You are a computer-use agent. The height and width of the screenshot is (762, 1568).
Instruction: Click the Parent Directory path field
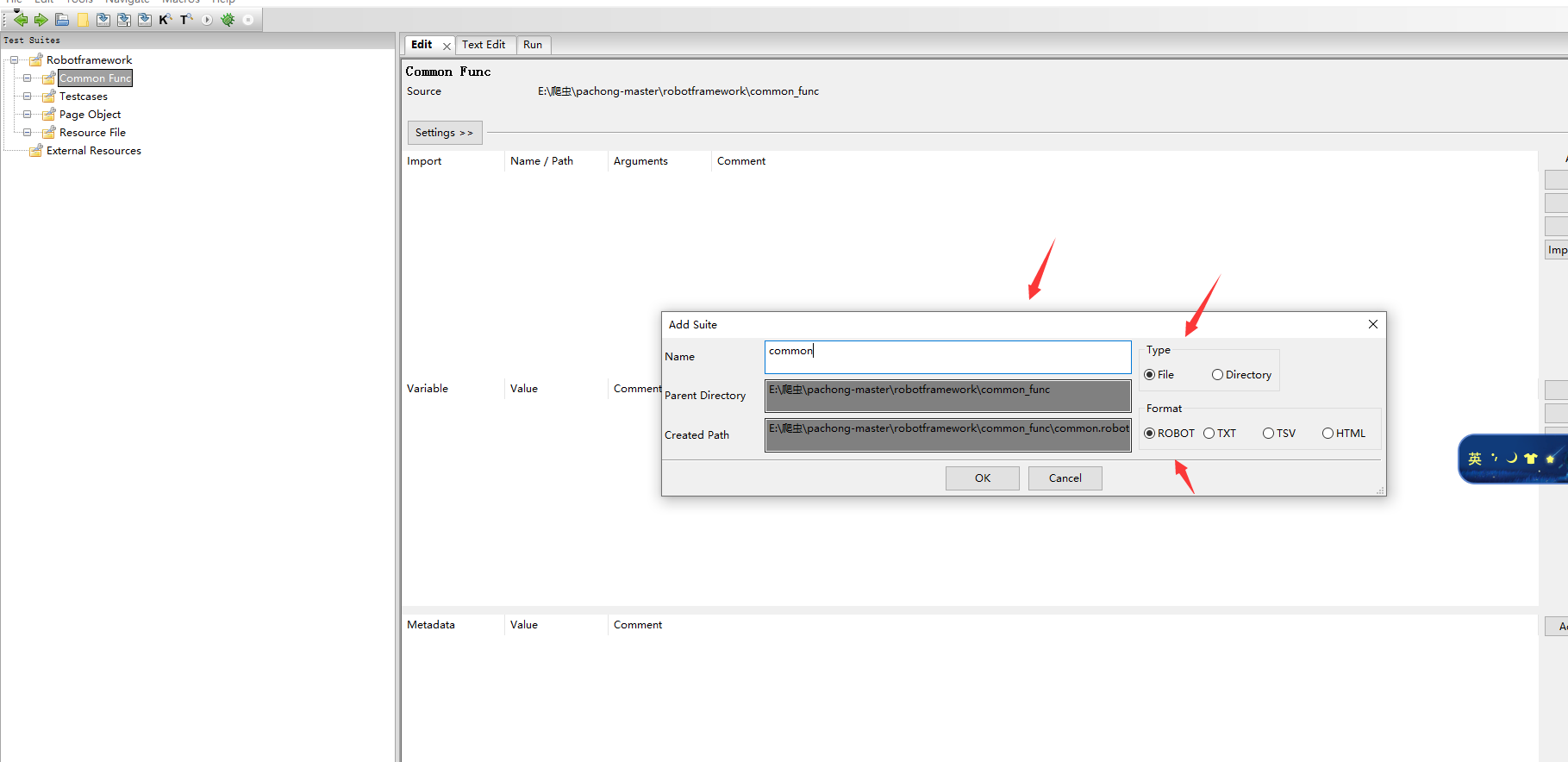pos(947,396)
